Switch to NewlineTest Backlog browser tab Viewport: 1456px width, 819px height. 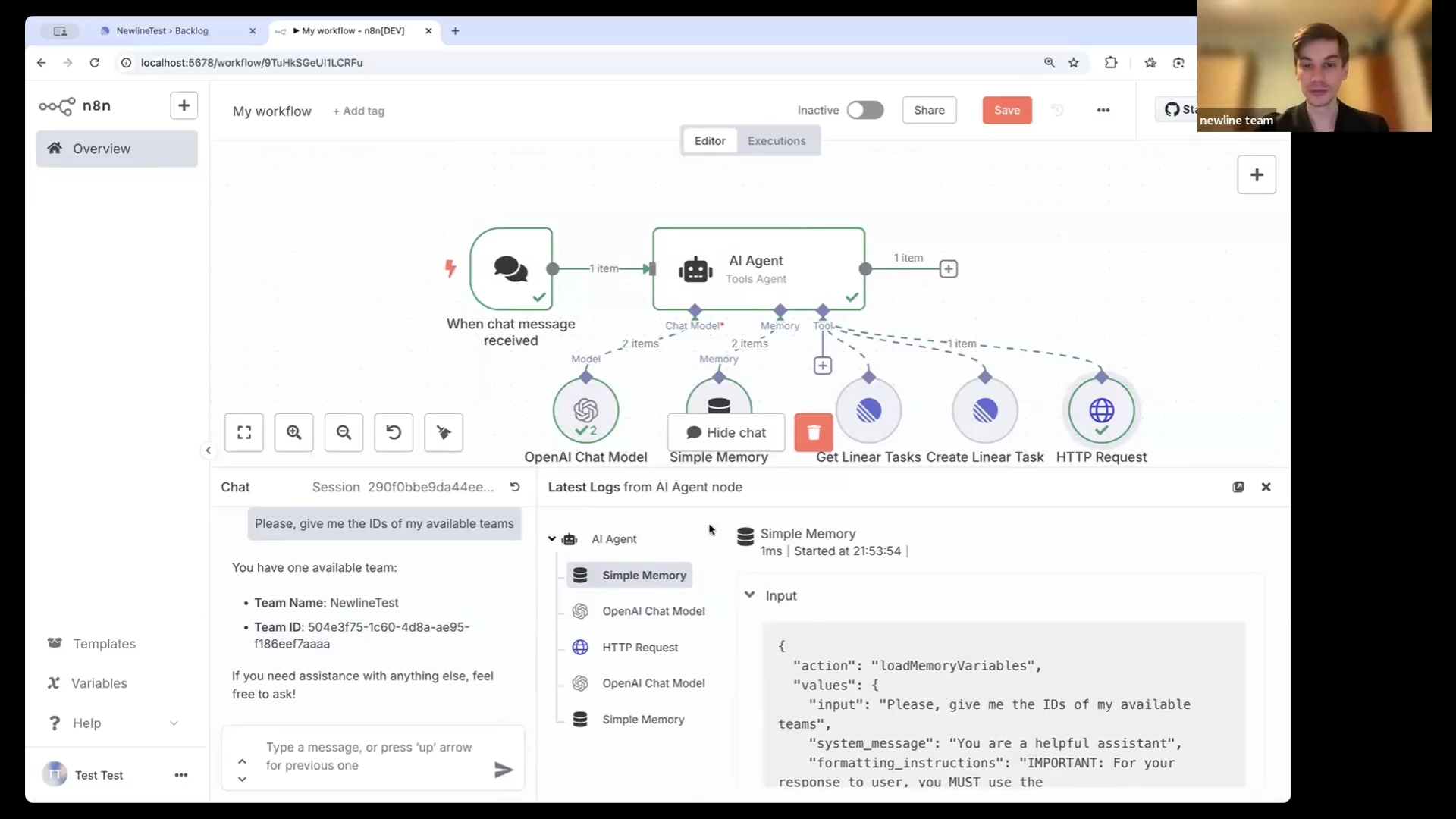point(177,31)
